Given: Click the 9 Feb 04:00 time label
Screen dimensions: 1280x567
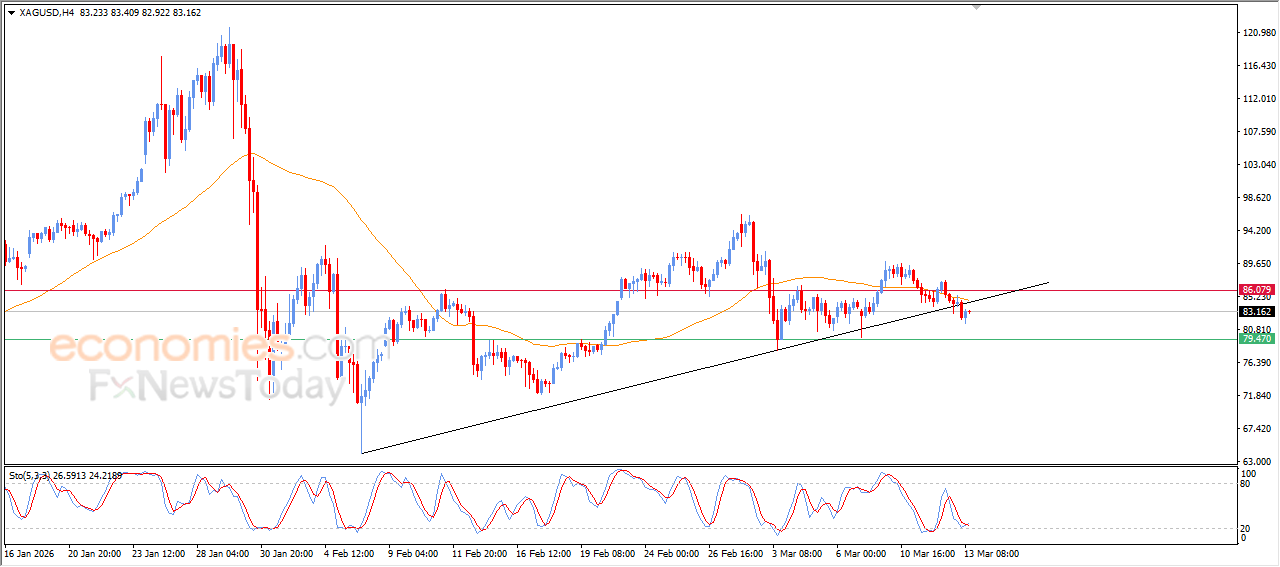Looking at the screenshot, I should (413, 552).
